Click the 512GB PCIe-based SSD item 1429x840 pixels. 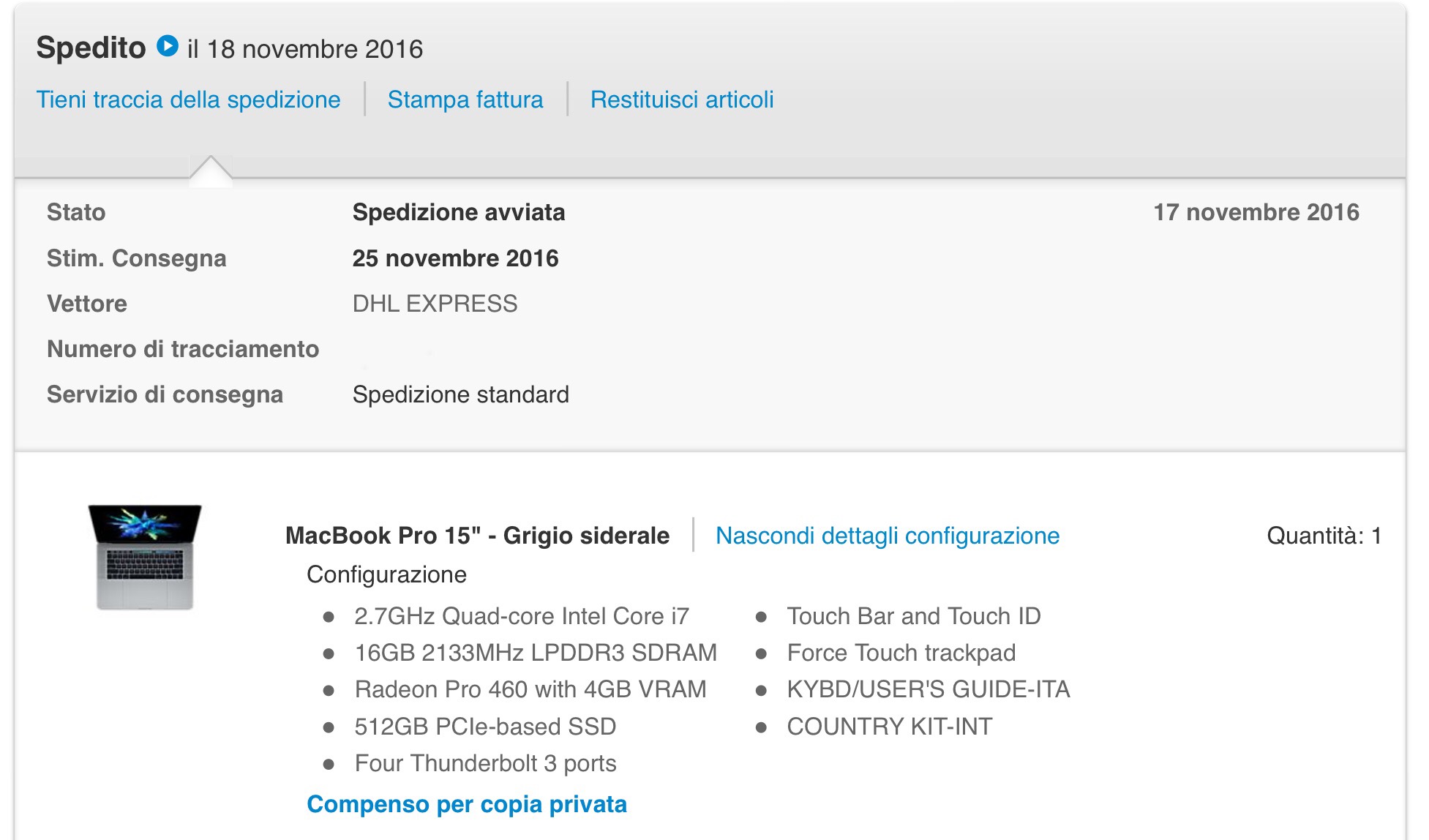tap(485, 727)
